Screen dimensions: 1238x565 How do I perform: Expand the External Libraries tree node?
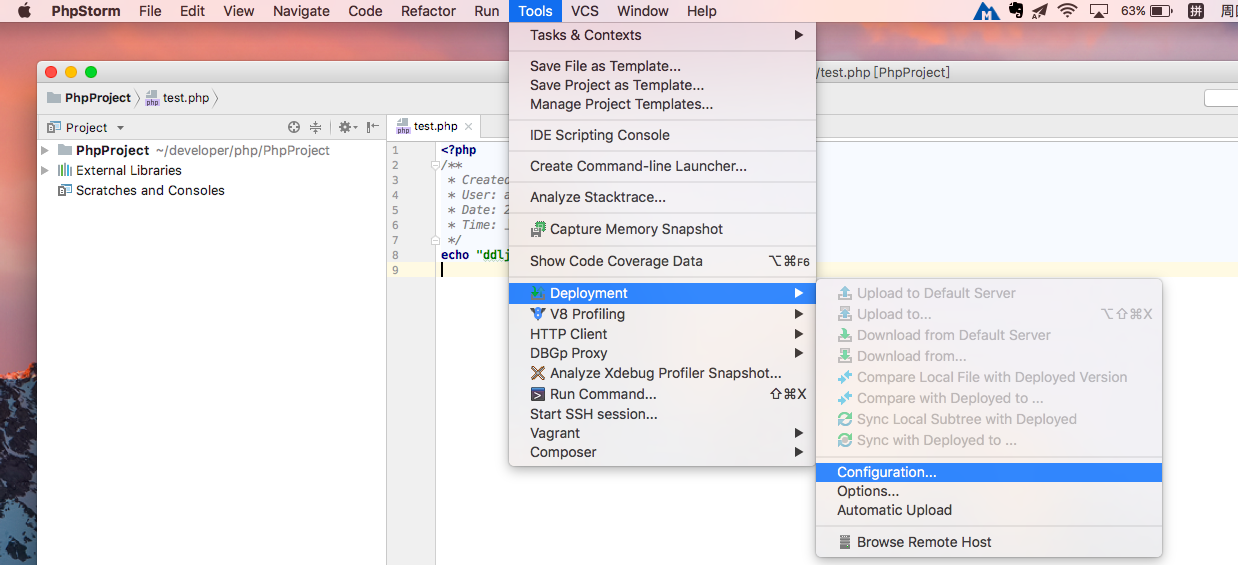point(45,170)
